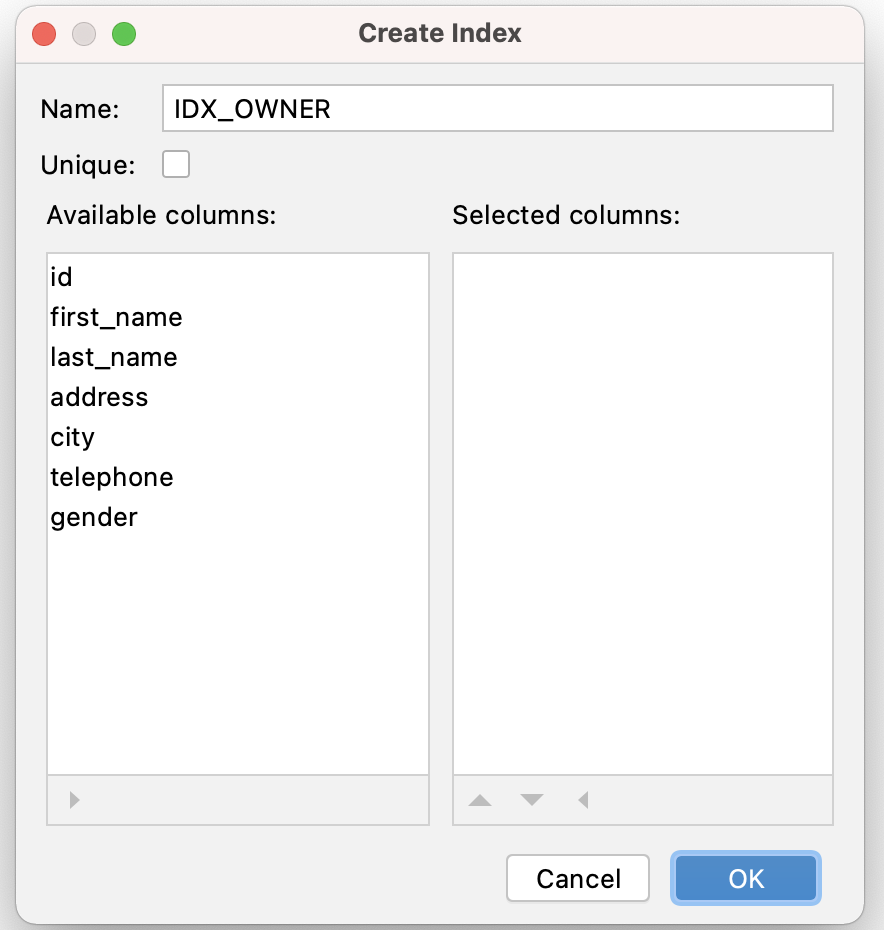
Task: Click the remove column left arrow
Action: tap(583, 800)
